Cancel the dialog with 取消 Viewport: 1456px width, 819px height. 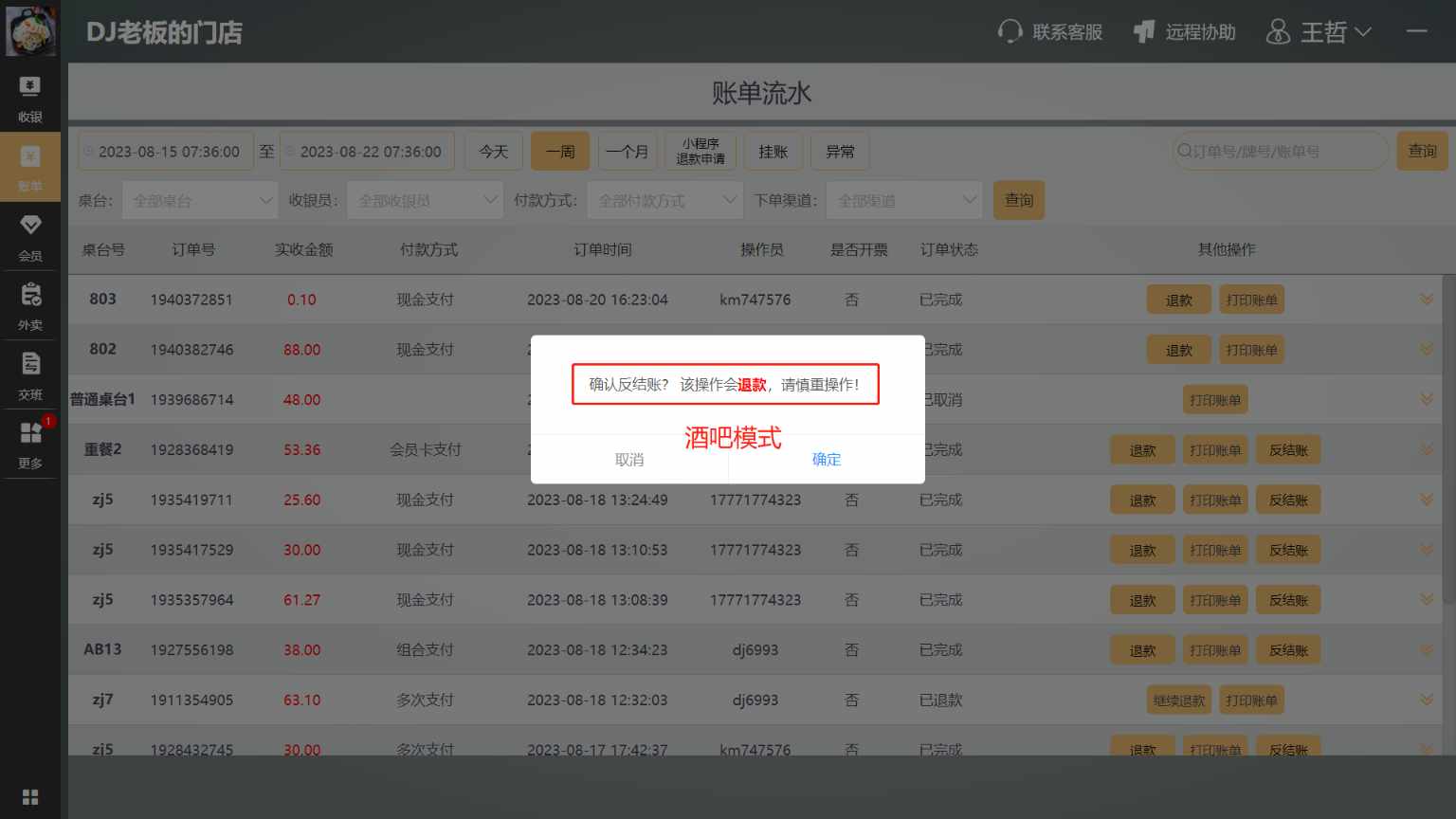coord(629,459)
